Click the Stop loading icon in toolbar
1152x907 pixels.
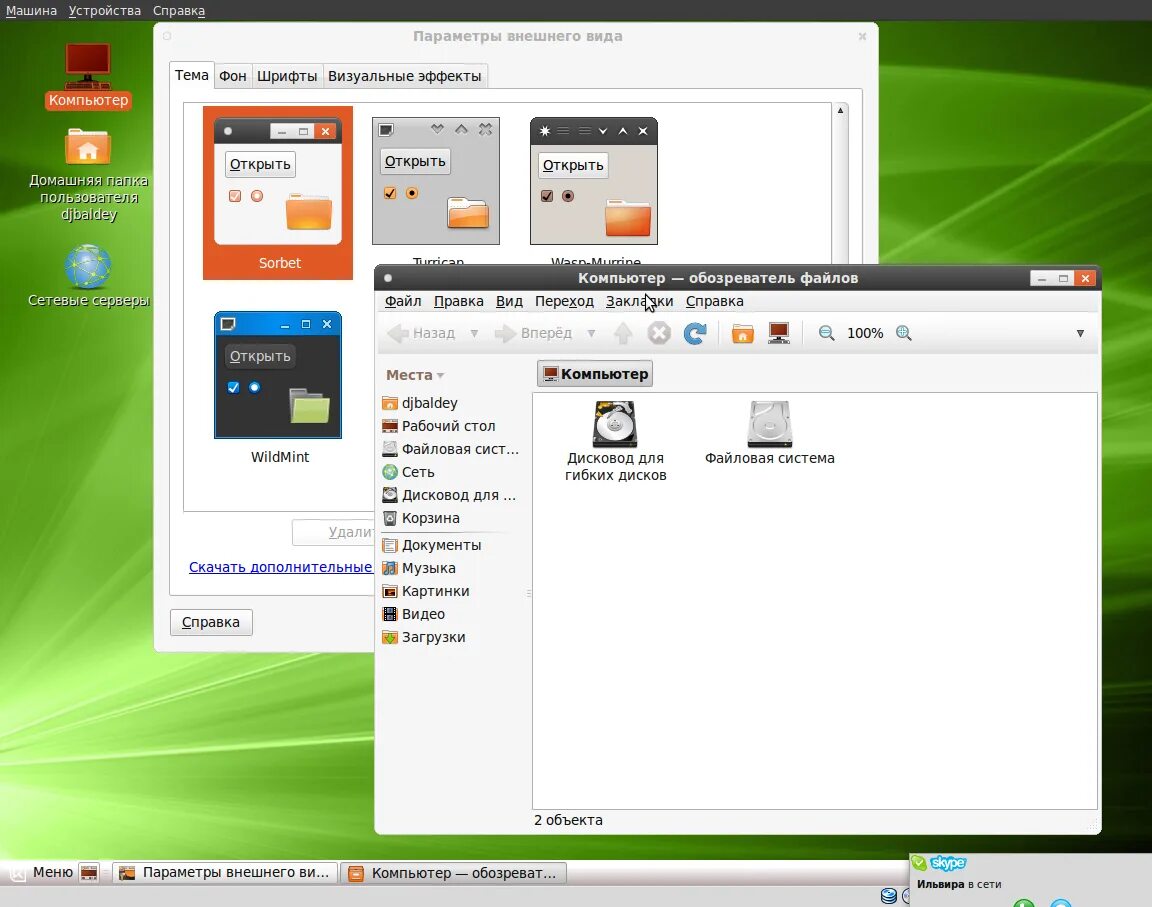(659, 333)
